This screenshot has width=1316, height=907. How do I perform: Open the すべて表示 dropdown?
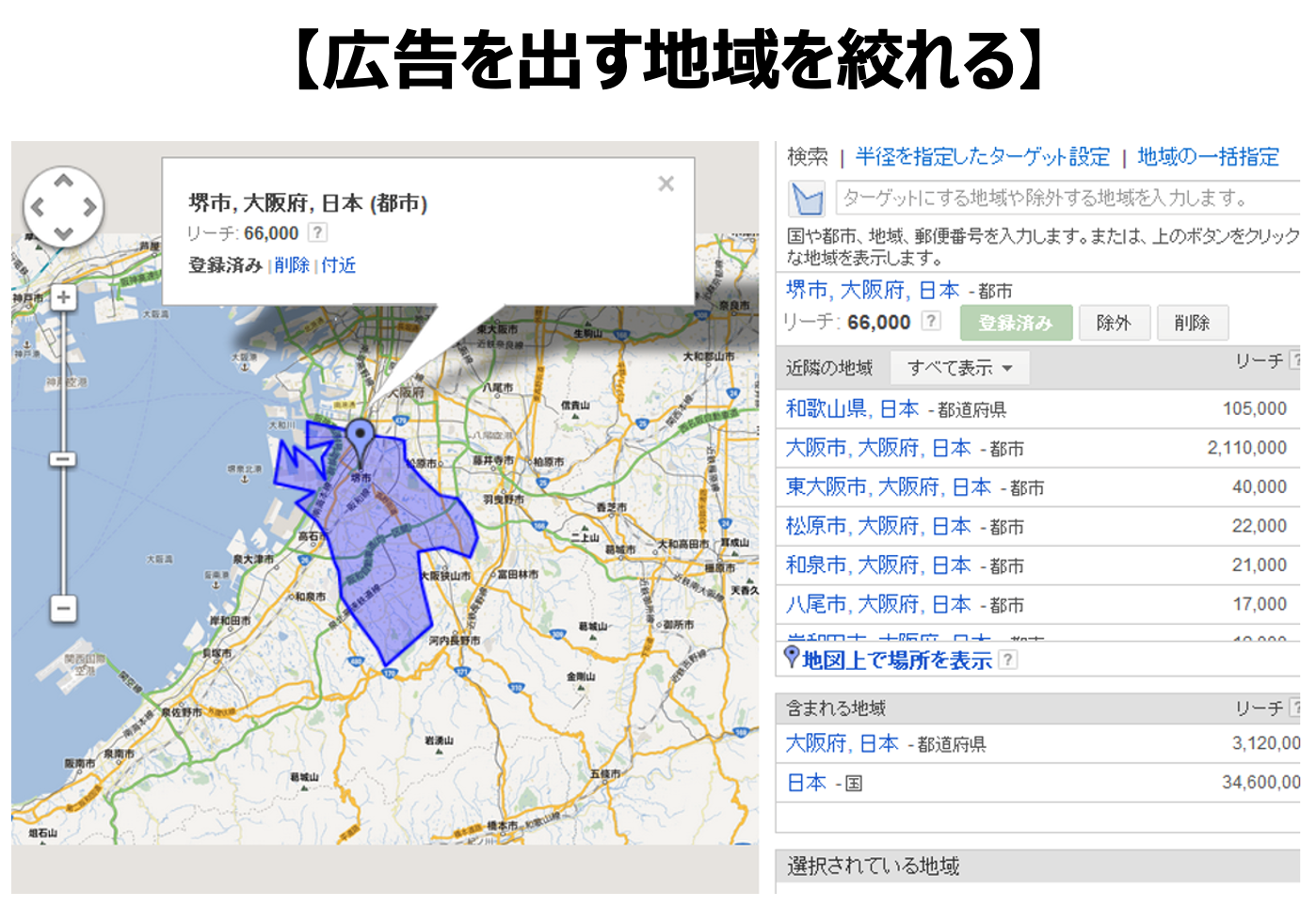tap(959, 367)
